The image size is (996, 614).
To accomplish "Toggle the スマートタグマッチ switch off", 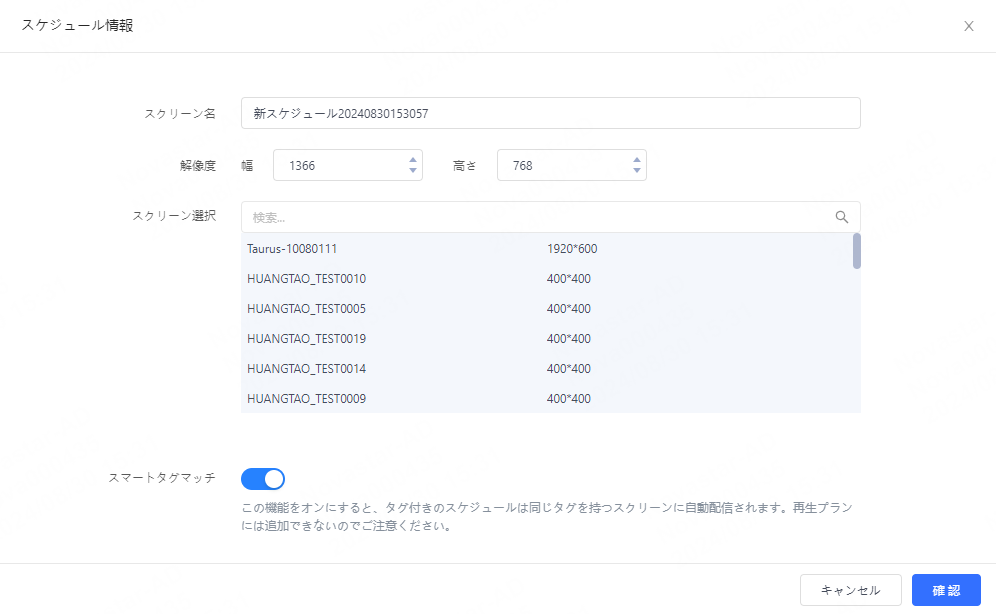I will (x=263, y=478).
